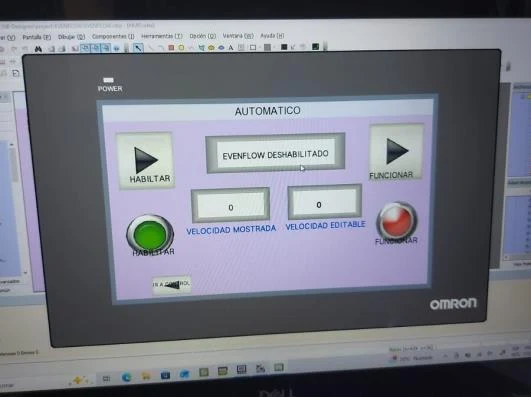This screenshot has height=397, width=531.
Task: Select the red rectangle draw tool
Action: click(171, 48)
